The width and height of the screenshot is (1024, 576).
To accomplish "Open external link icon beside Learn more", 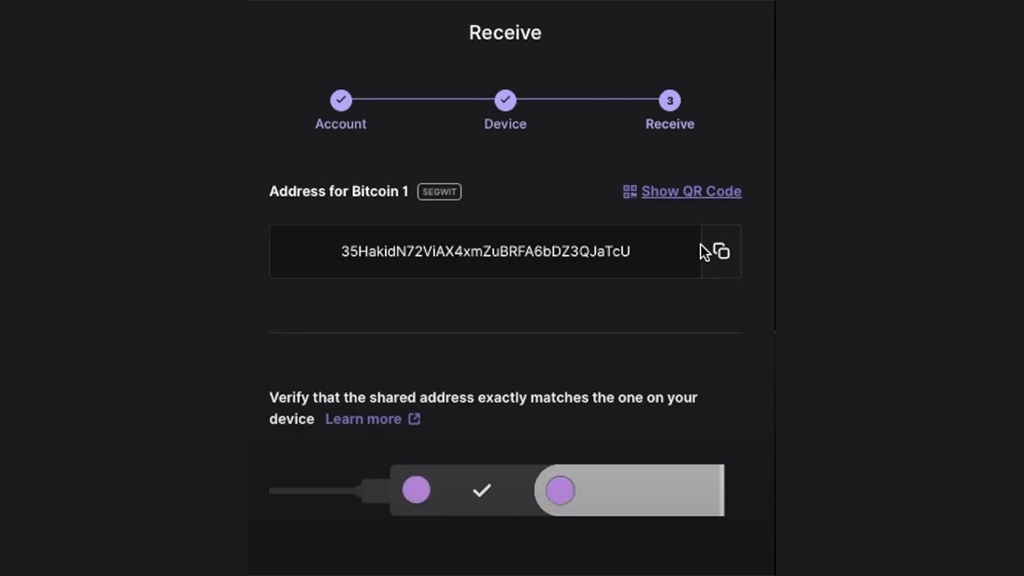I will click(x=414, y=419).
